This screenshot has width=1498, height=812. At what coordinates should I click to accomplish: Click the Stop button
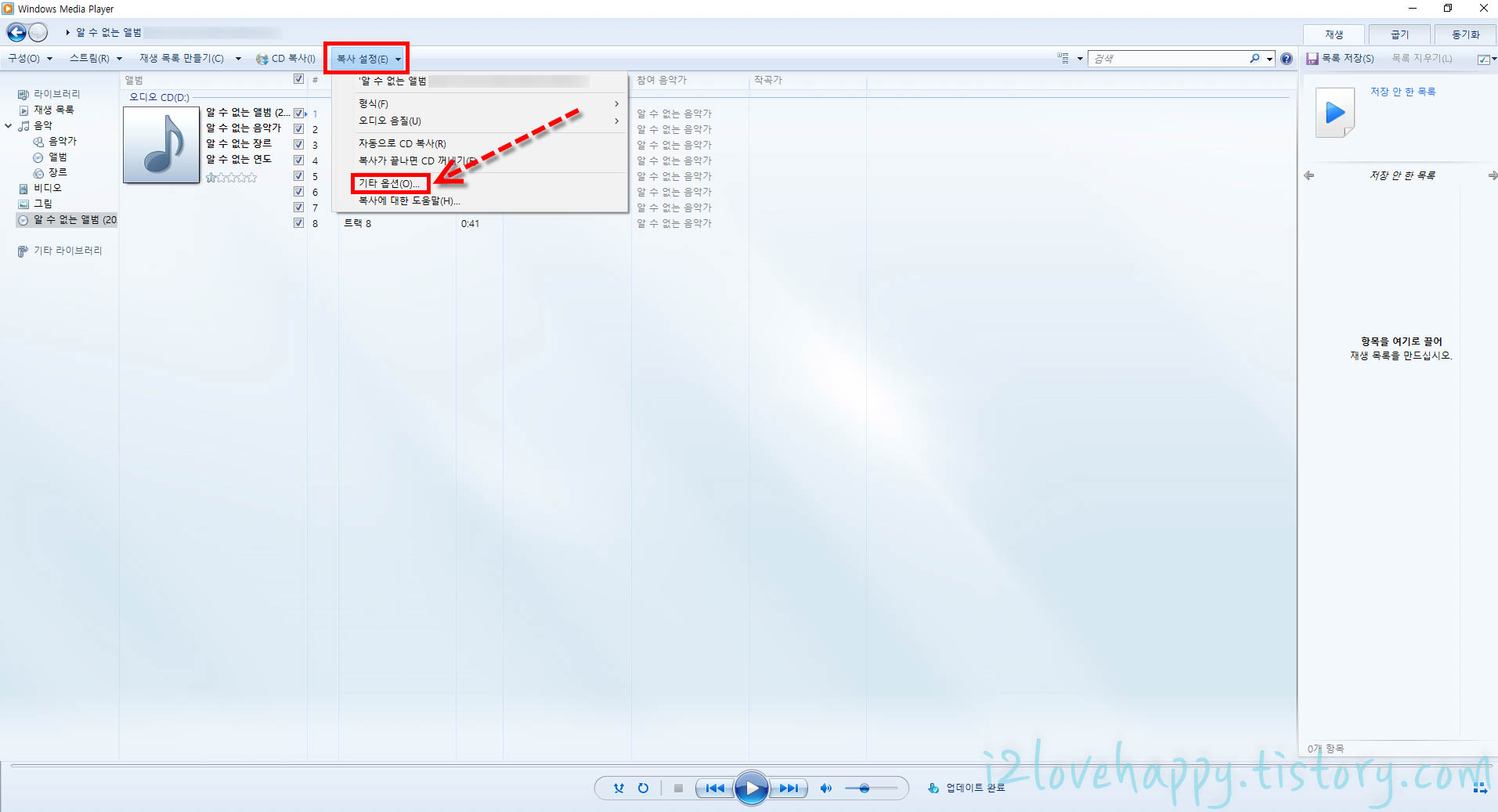tap(678, 789)
